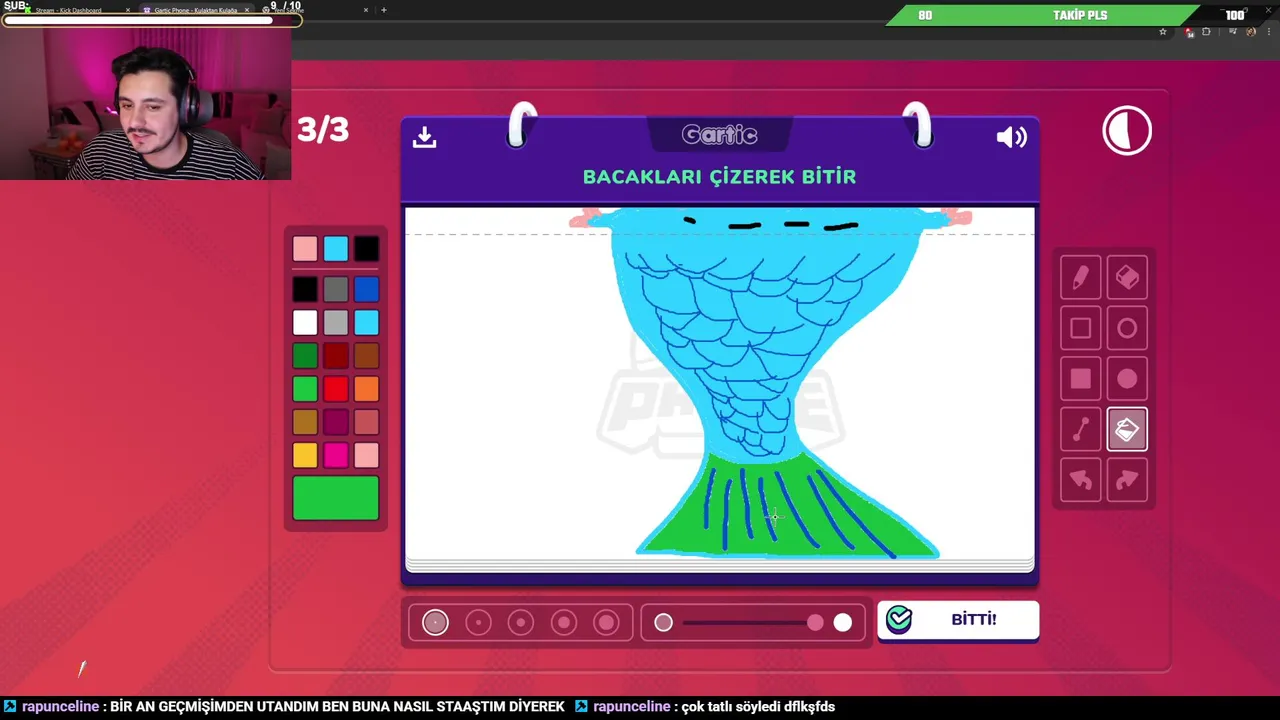Select the eraser tool
1280x720 pixels.
[x=1127, y=278]
